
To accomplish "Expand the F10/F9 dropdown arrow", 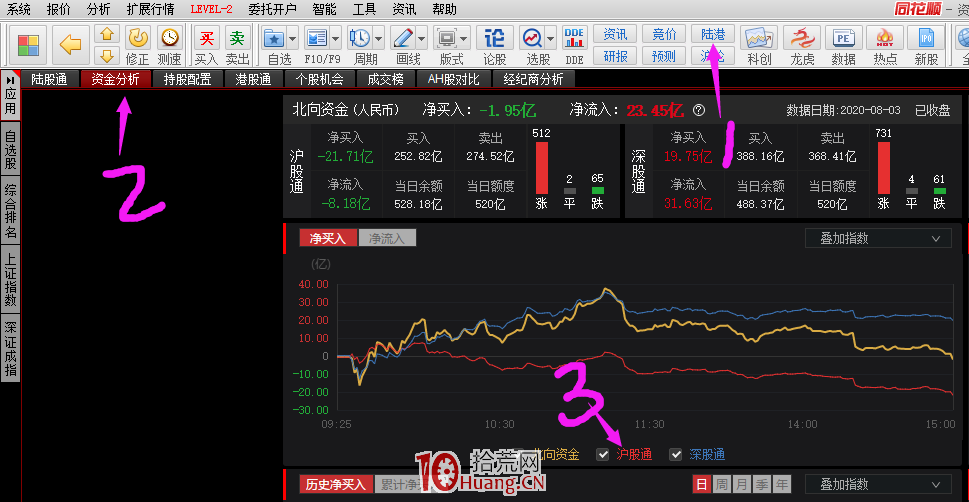I will 335,38.
